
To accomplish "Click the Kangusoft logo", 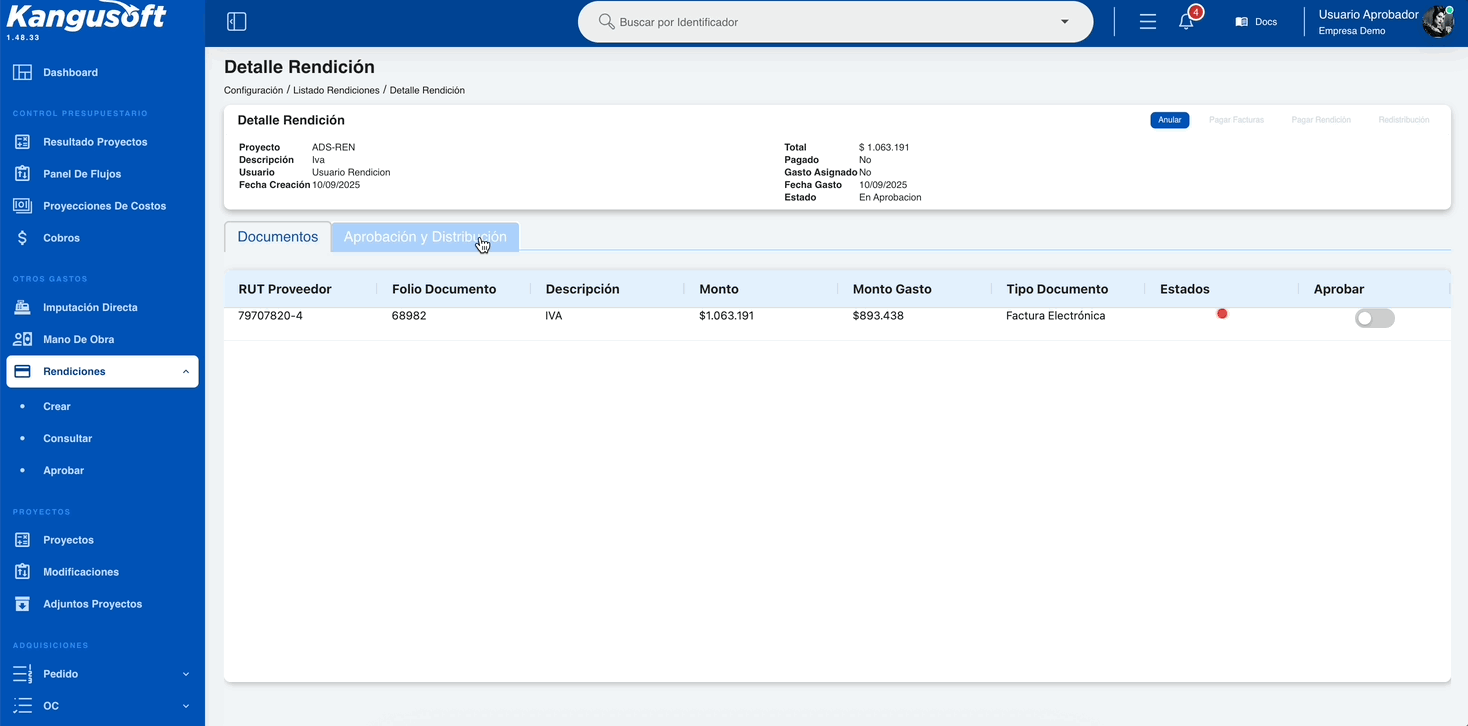I will (86, 17).
